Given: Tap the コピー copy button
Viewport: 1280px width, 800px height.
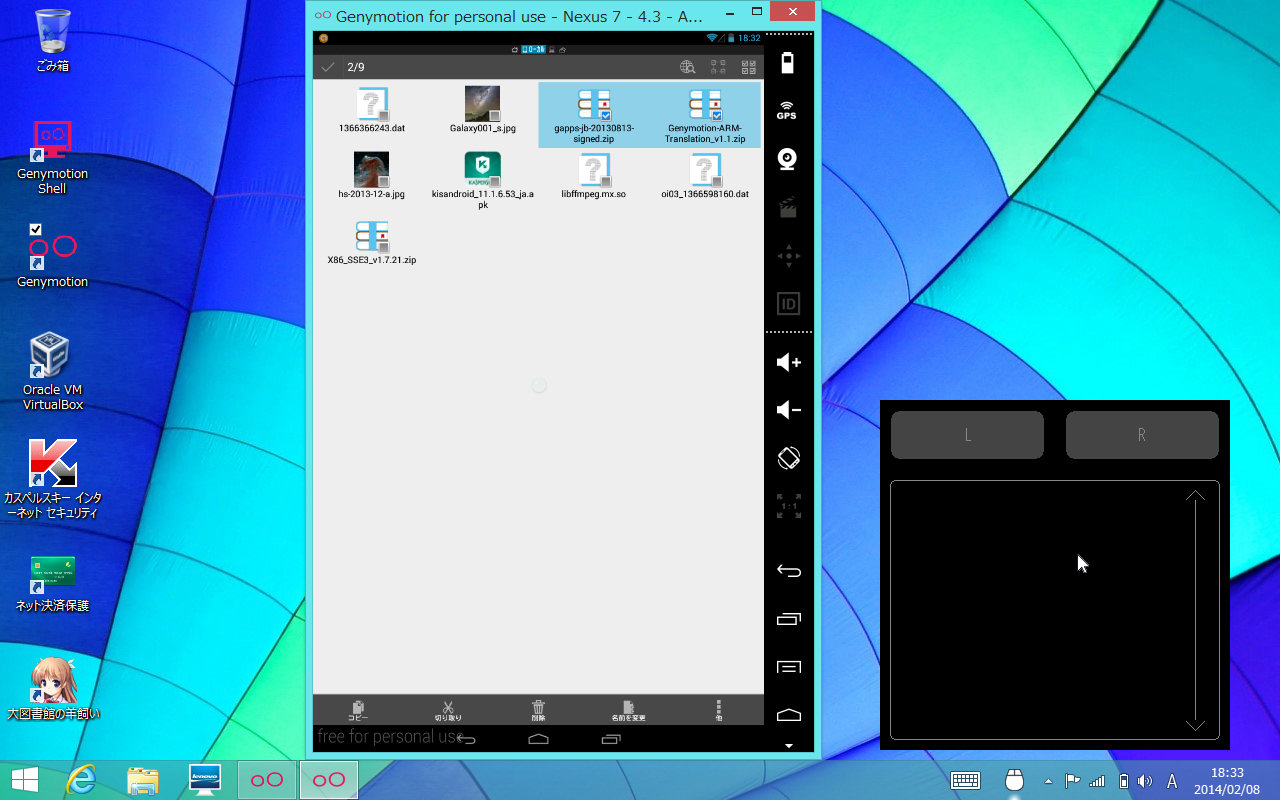Looking at the screenshot, I should click(x=358, y=710).
